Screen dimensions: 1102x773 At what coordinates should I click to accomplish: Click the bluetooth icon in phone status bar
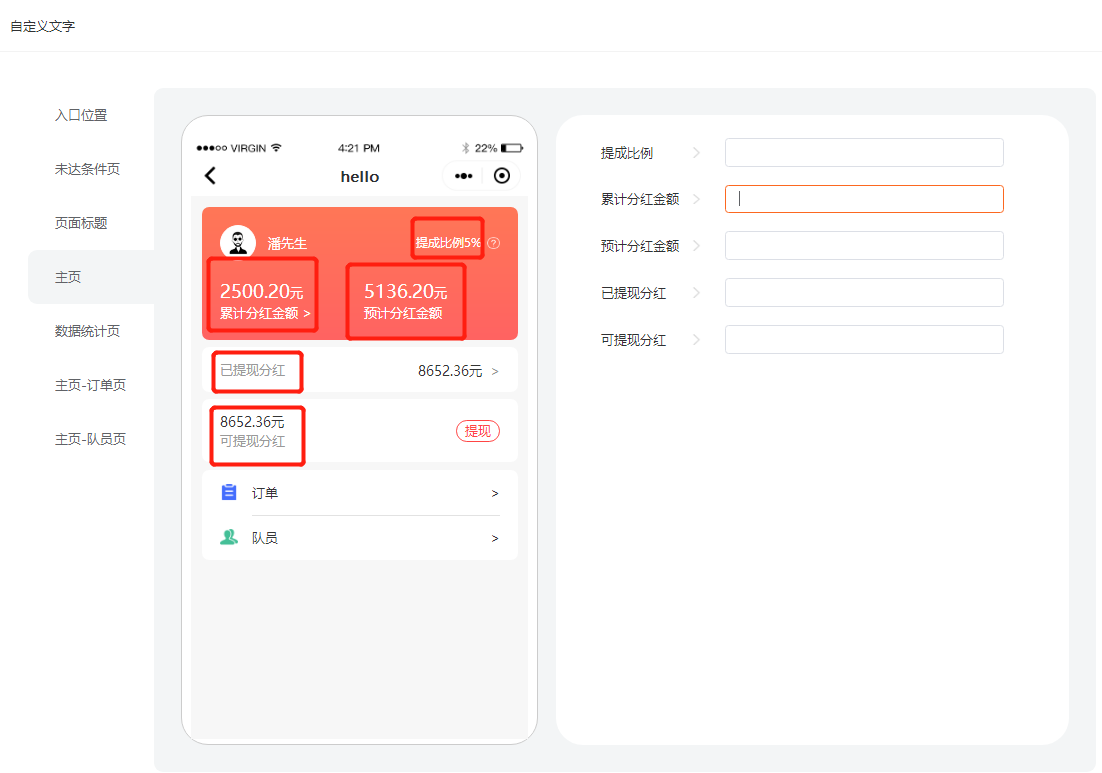(x=465, y=148)
